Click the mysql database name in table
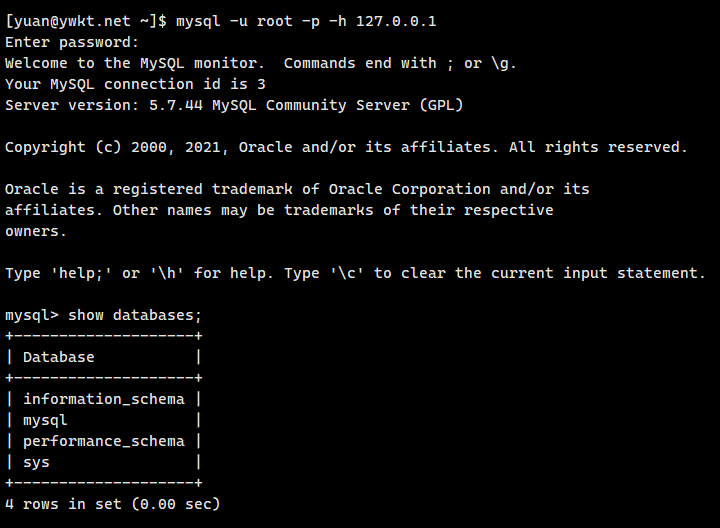Screen dimensions: 720x528 point(45,420)
